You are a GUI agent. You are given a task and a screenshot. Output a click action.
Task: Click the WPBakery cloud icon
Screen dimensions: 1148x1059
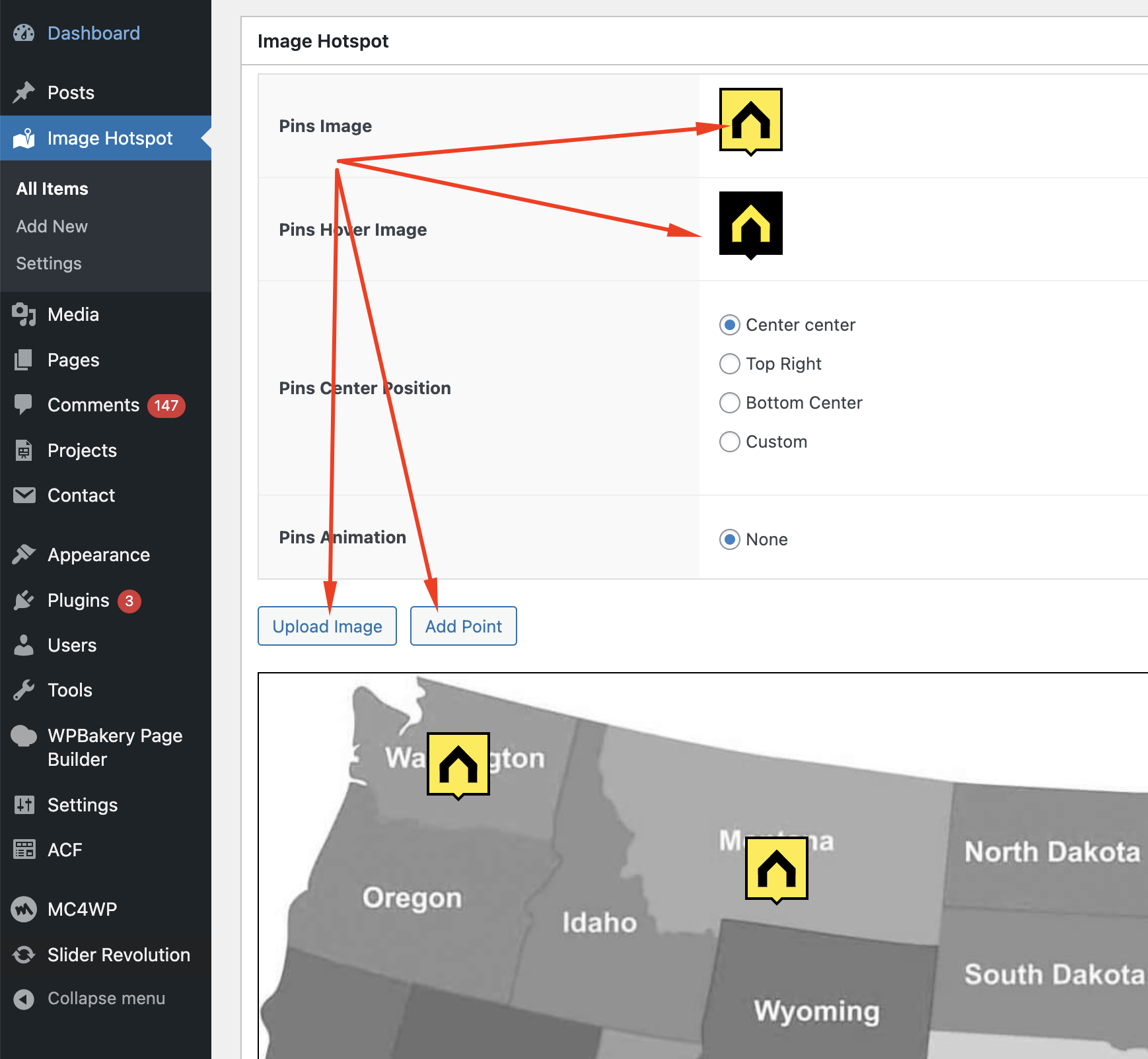24,735
